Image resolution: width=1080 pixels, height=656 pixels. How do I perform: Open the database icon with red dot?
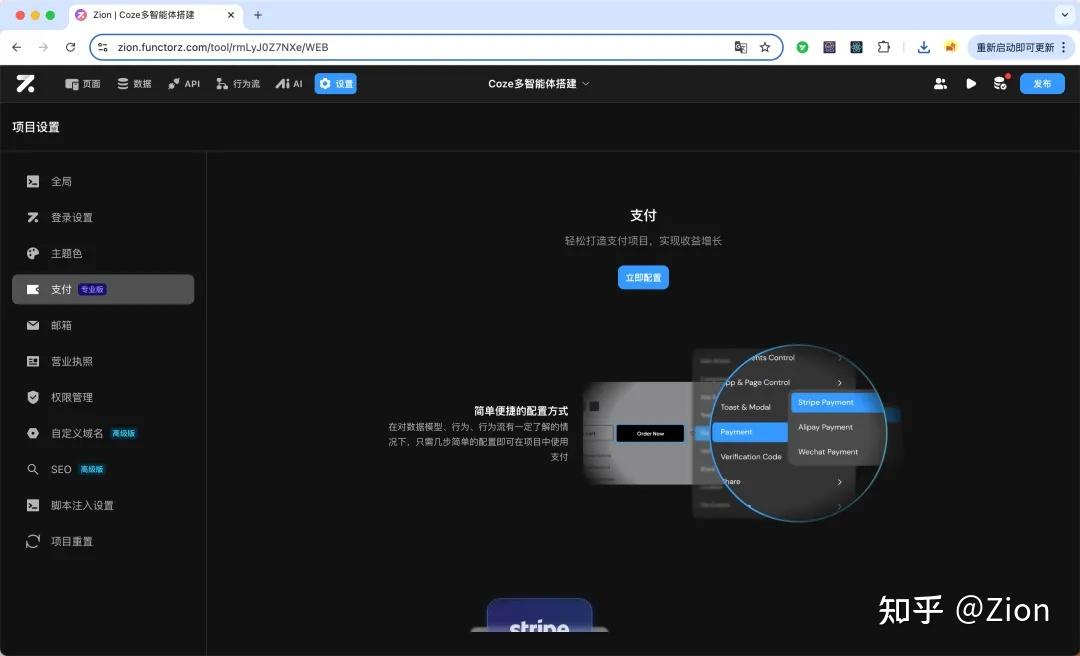pyautogui.click(x=1000, y=83)
